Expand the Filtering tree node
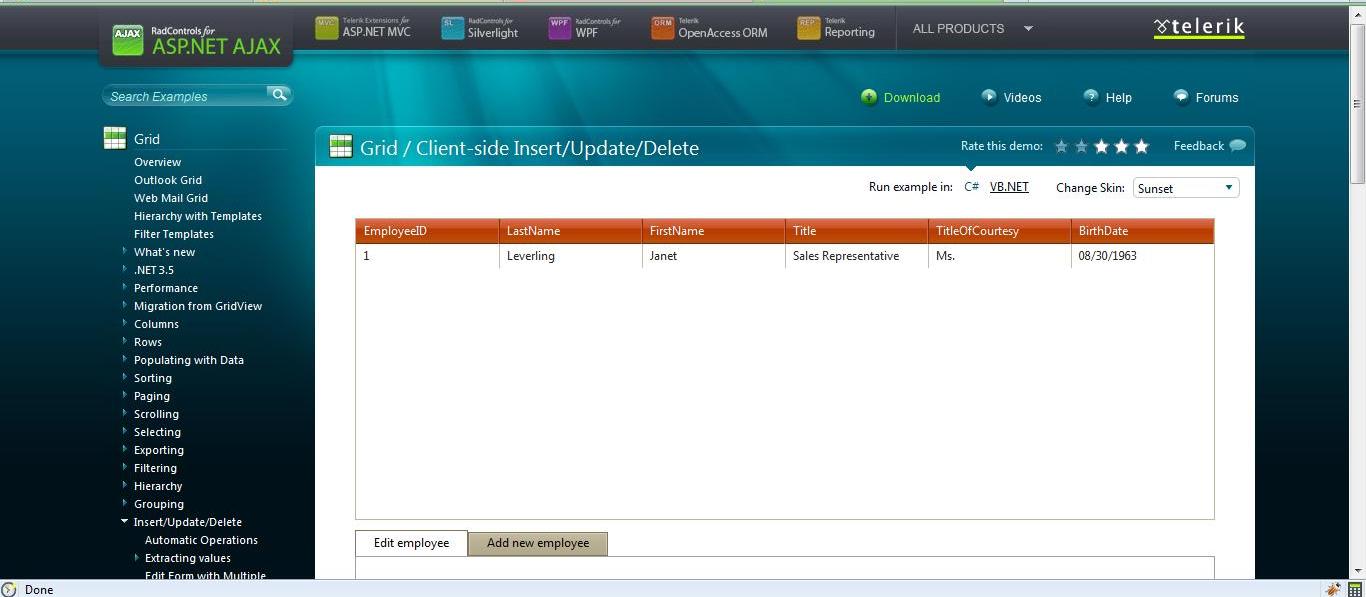This screenshot has height=597, width=1366. pos(125,467)
